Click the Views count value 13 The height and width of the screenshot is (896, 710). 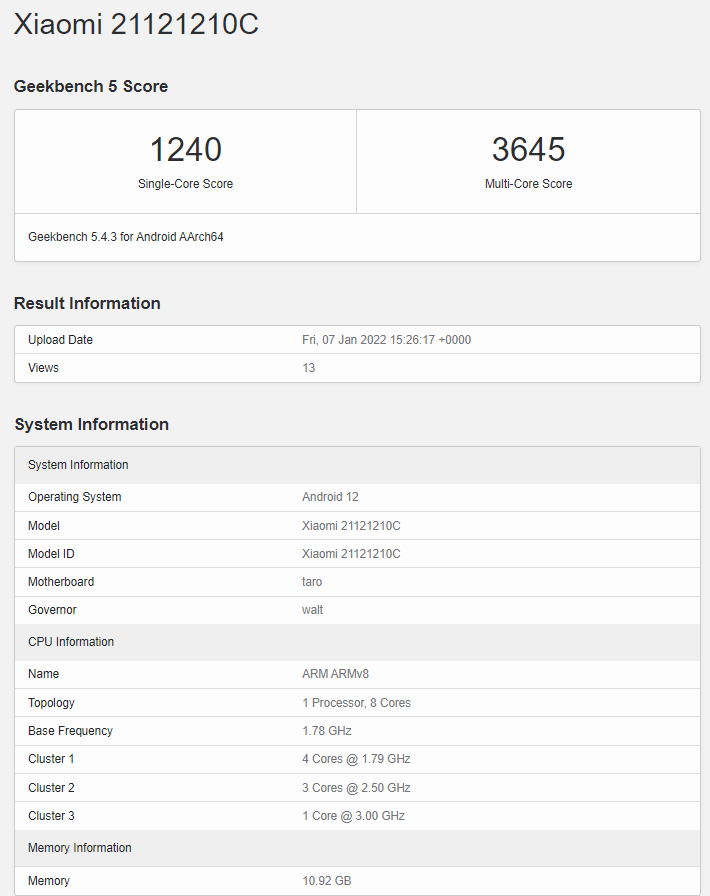(308, 368)
